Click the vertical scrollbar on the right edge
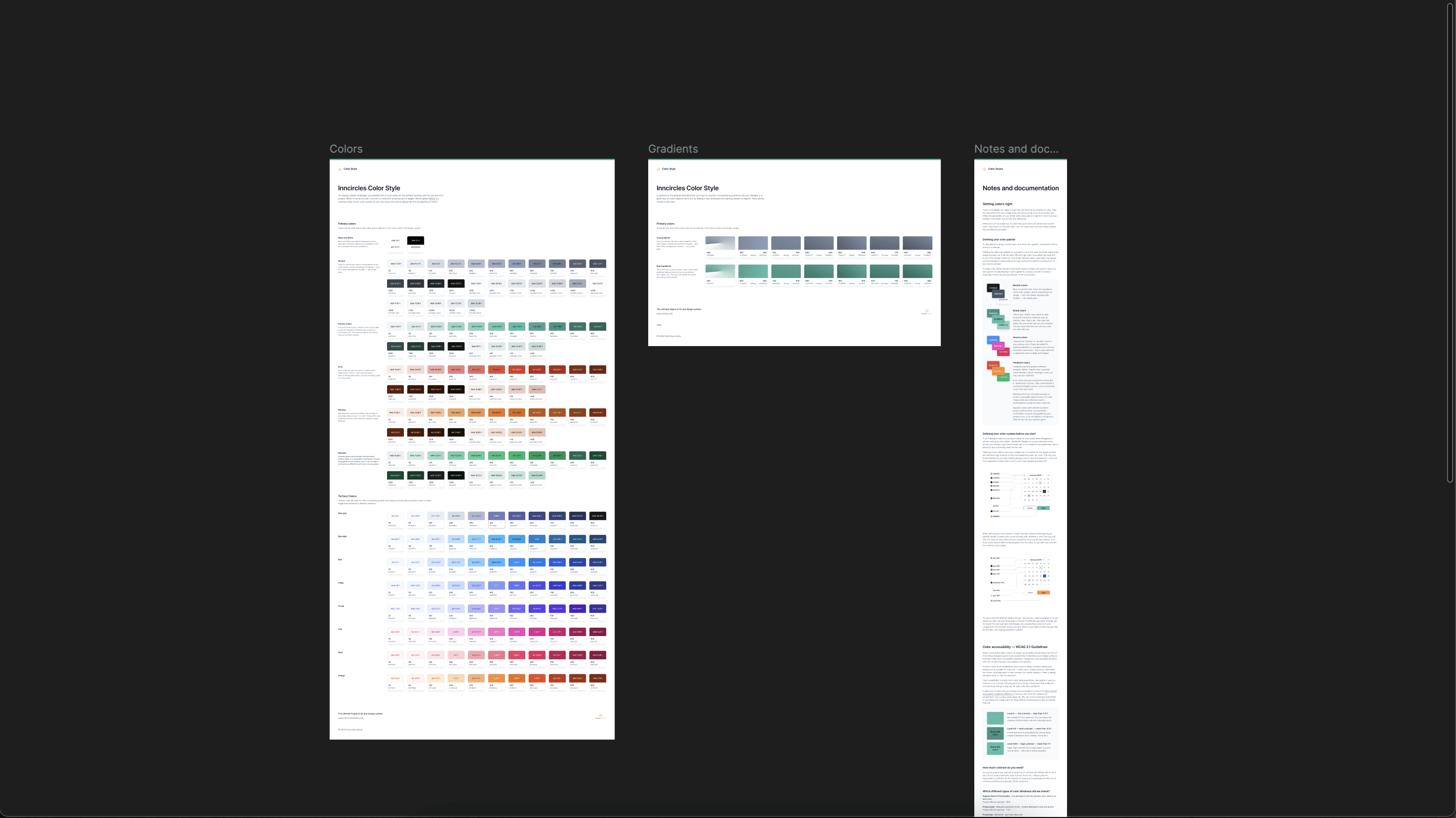 (x=1450, y=243)
